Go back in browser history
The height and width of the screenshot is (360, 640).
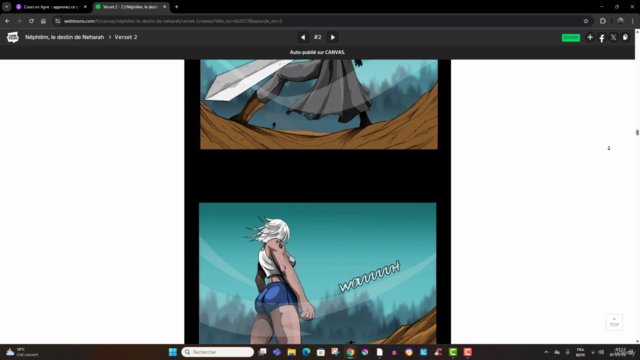(7, 21)
